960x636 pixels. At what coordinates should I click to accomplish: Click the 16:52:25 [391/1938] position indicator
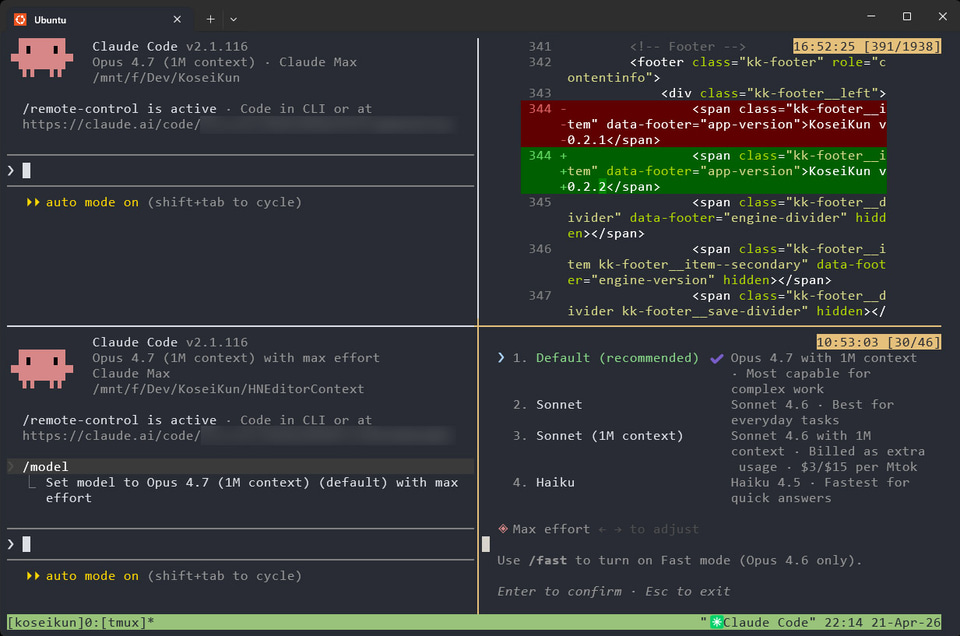[x=866, y=47]
